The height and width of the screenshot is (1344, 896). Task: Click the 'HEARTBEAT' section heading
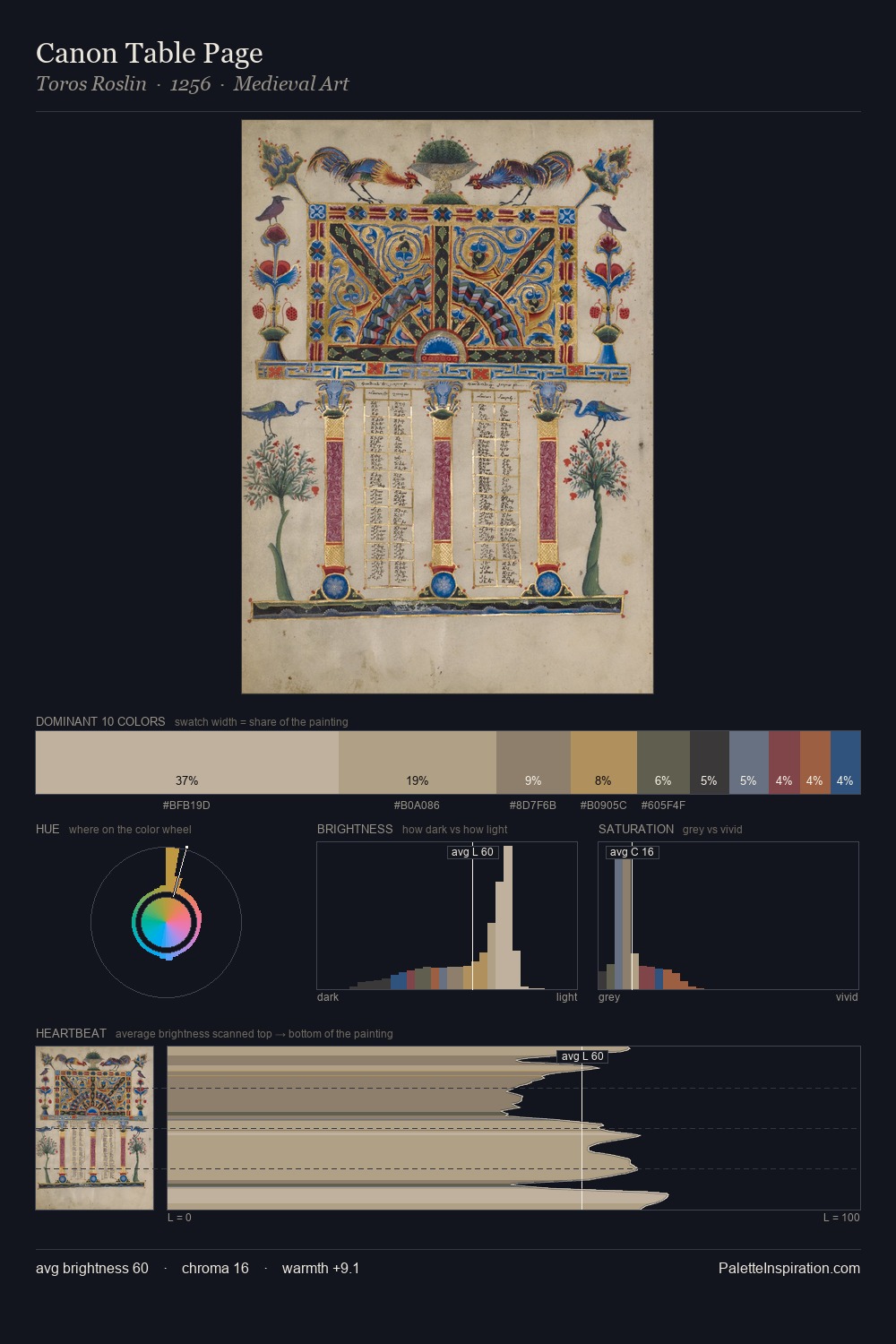click(71, 1033)
